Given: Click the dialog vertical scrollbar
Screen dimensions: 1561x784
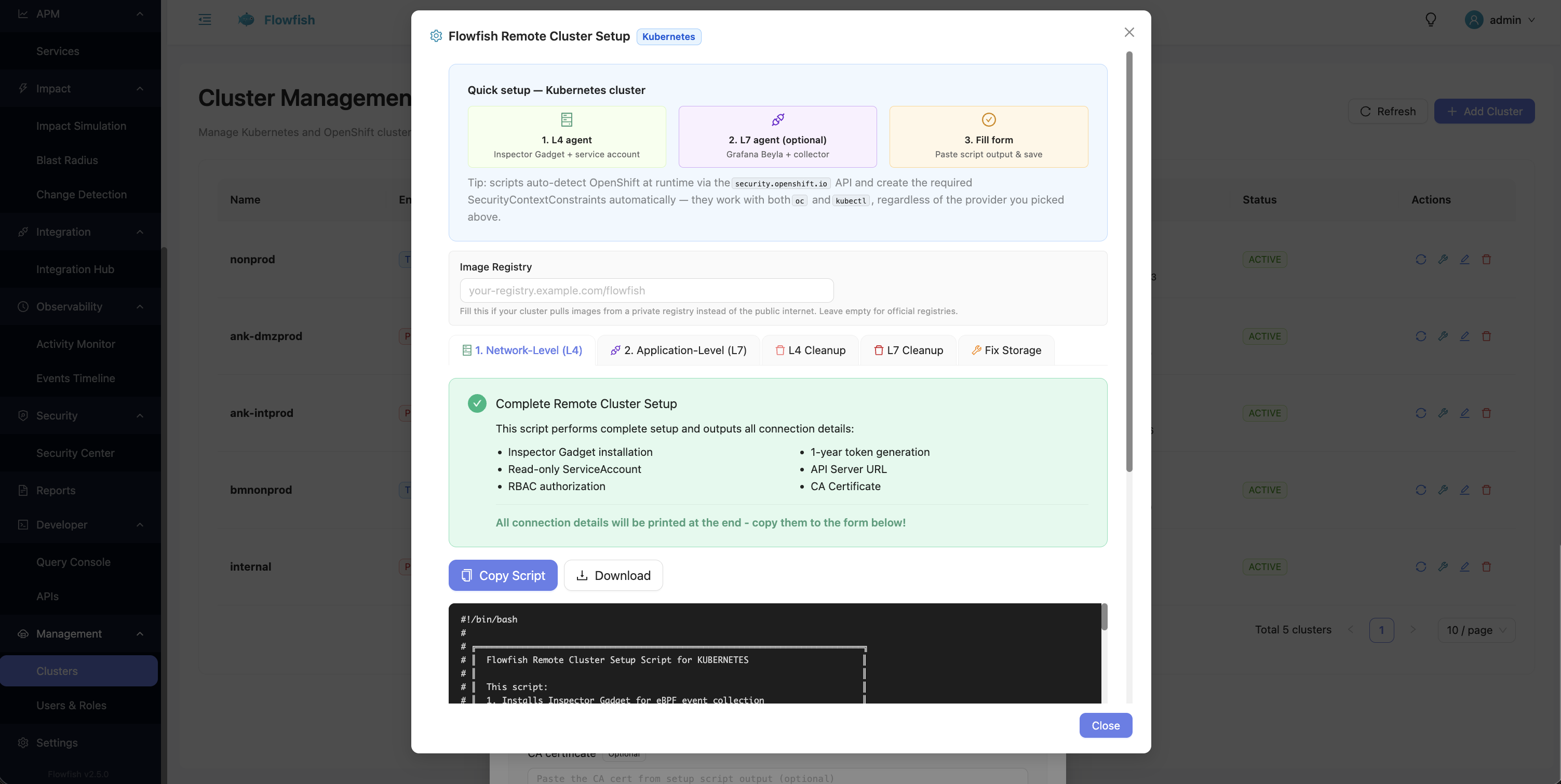Looking at the screenshot, I should pyautogui.click(x=1129, y=262).
